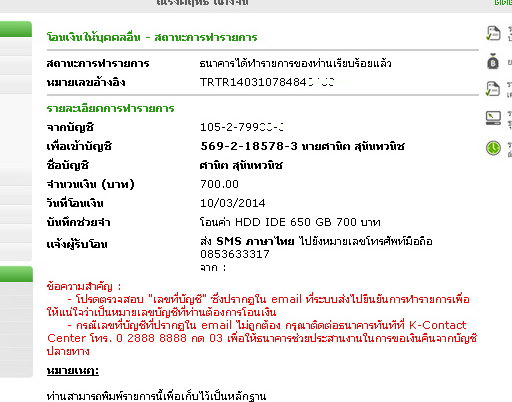This screenshot has width=512, height=402.
Task: Click the baht money bag icon
Action: tap(493, 62)
